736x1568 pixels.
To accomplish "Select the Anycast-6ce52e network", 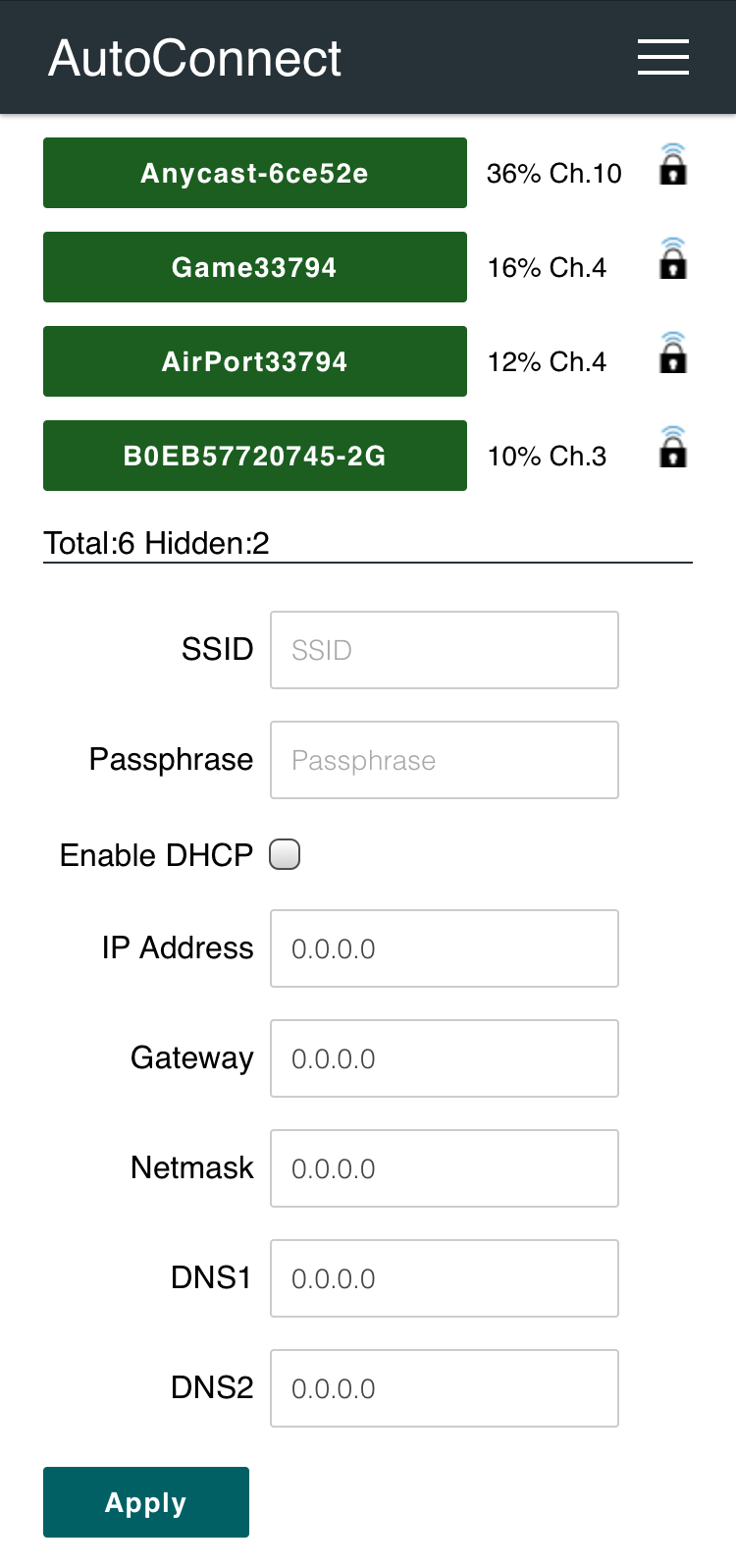I will point(255,173).
